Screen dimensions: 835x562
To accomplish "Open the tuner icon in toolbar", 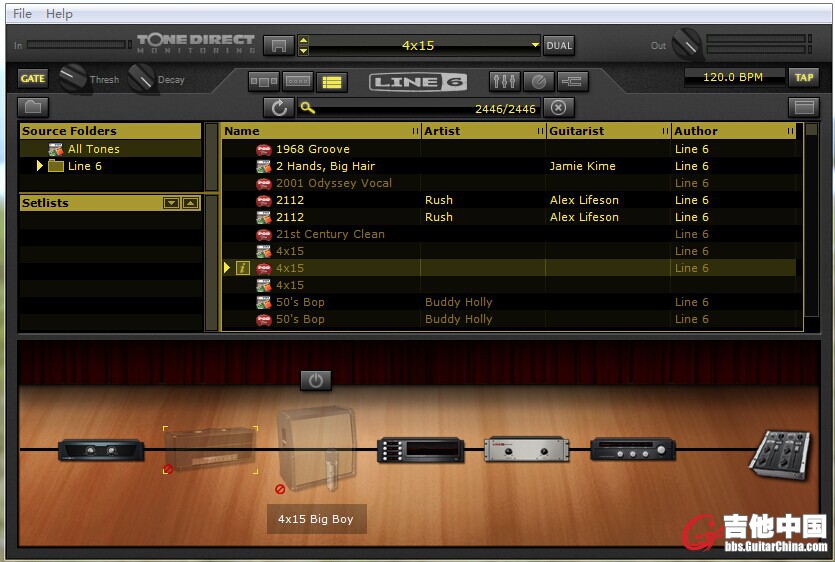I will 538,81.
